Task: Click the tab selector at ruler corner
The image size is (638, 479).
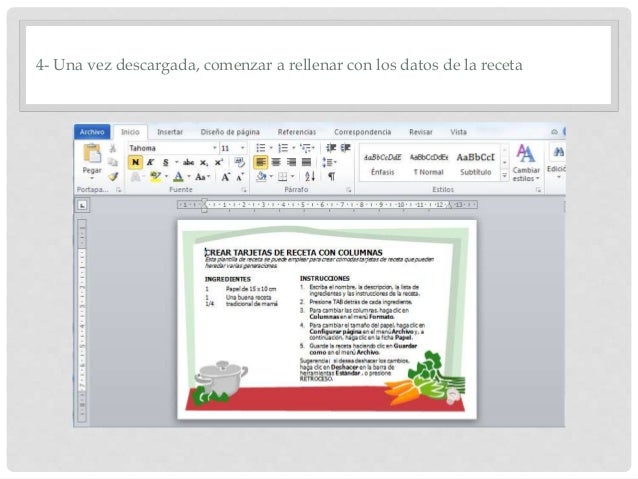Action: click(84, 205)
